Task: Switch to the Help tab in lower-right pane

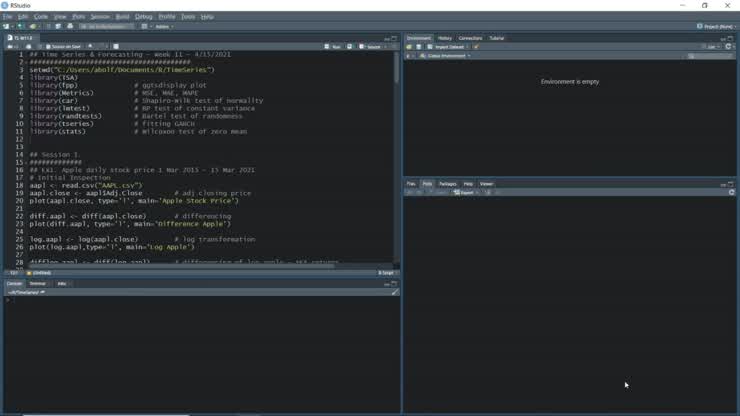Action: 468,184
